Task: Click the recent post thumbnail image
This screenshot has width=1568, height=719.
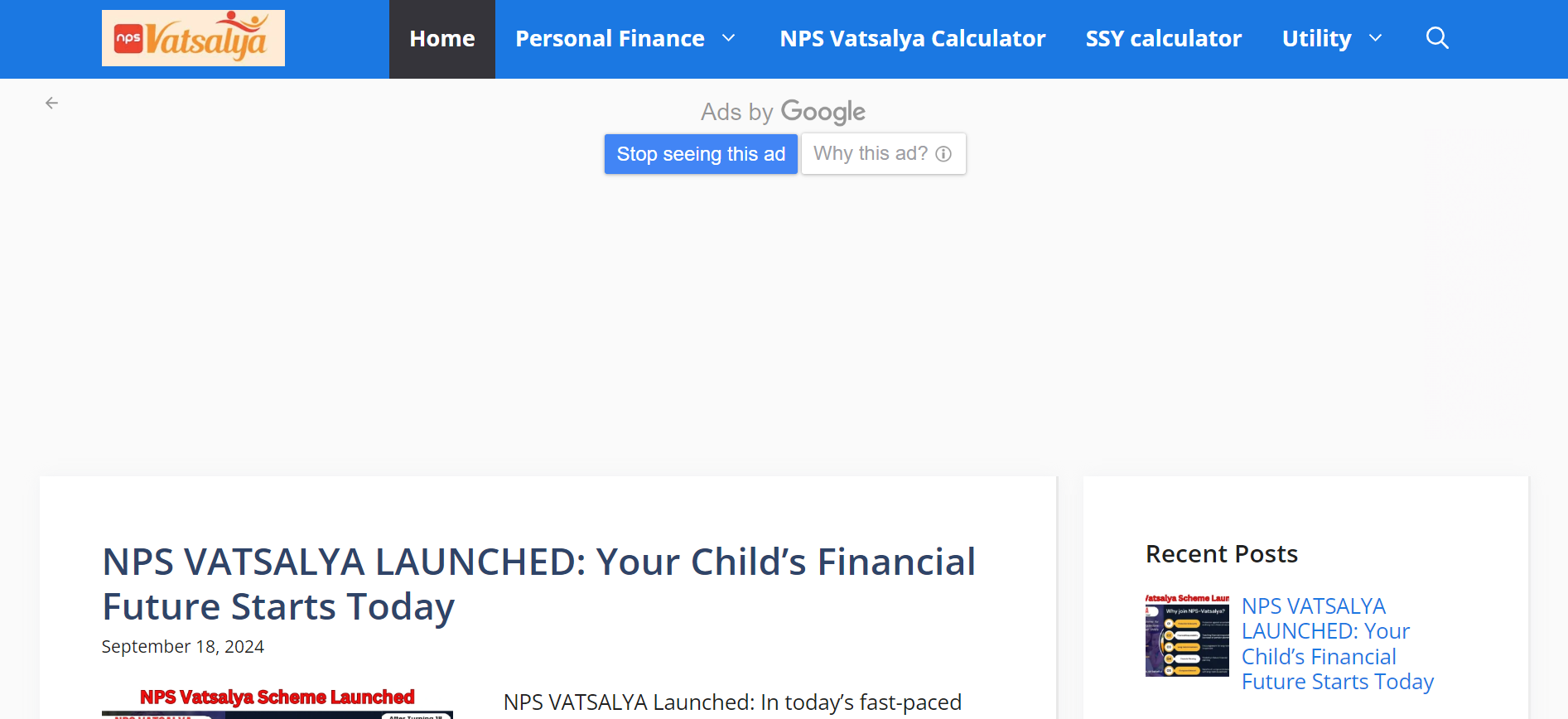Action: 1186,635
